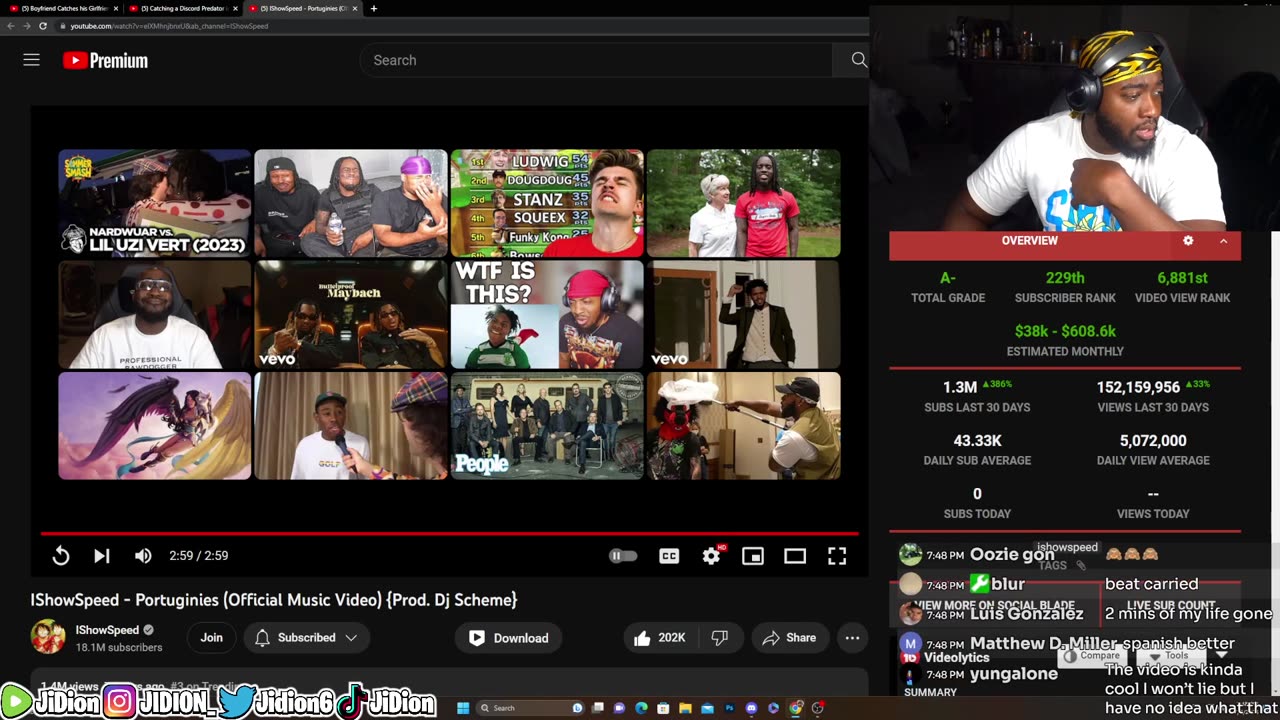Open Nardwuar vs. Lil Uzi Vert thumbnail

[x=154, y=203]
